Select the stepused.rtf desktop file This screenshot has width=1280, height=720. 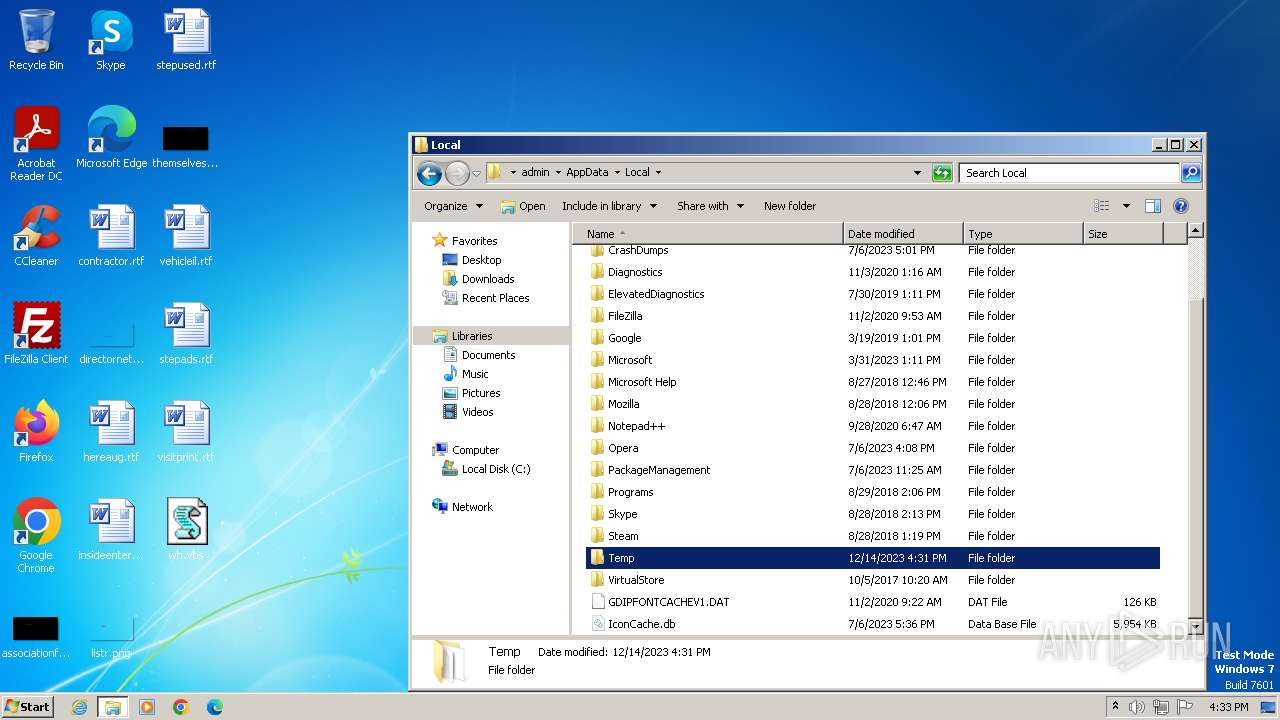click(186, 40)
